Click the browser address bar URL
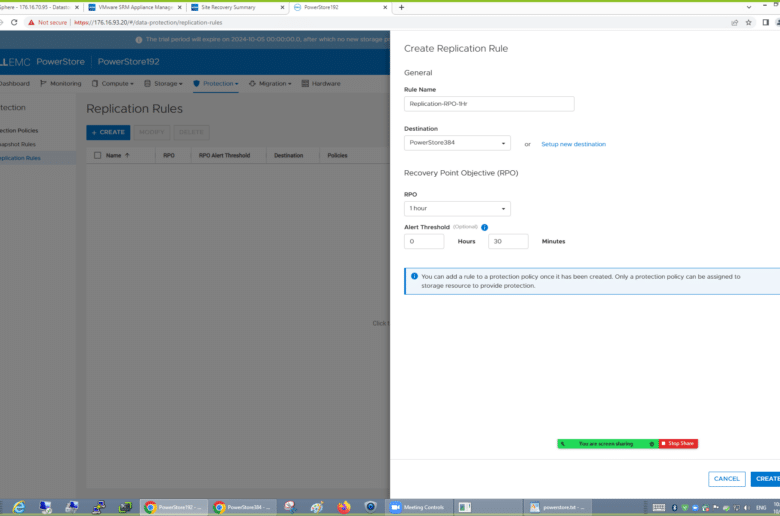This screenshot has width=780, height=516. 148,22
